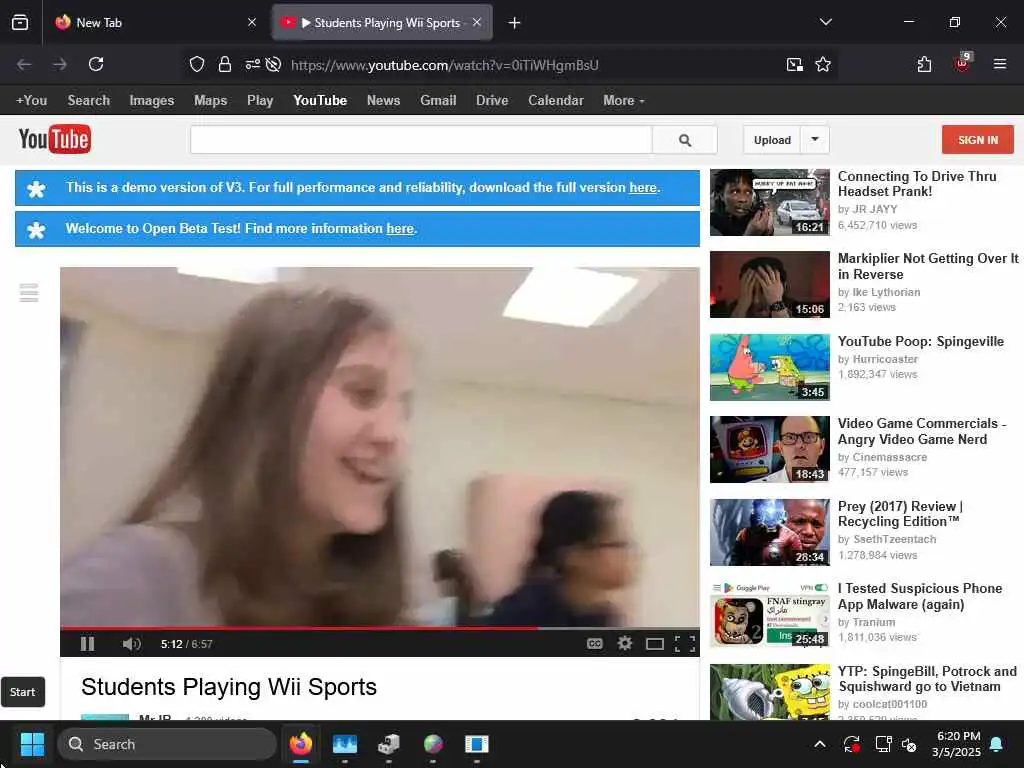
Task: Open the volume icon in system tray
Action: pyautogui.click(x=908, y=744)
